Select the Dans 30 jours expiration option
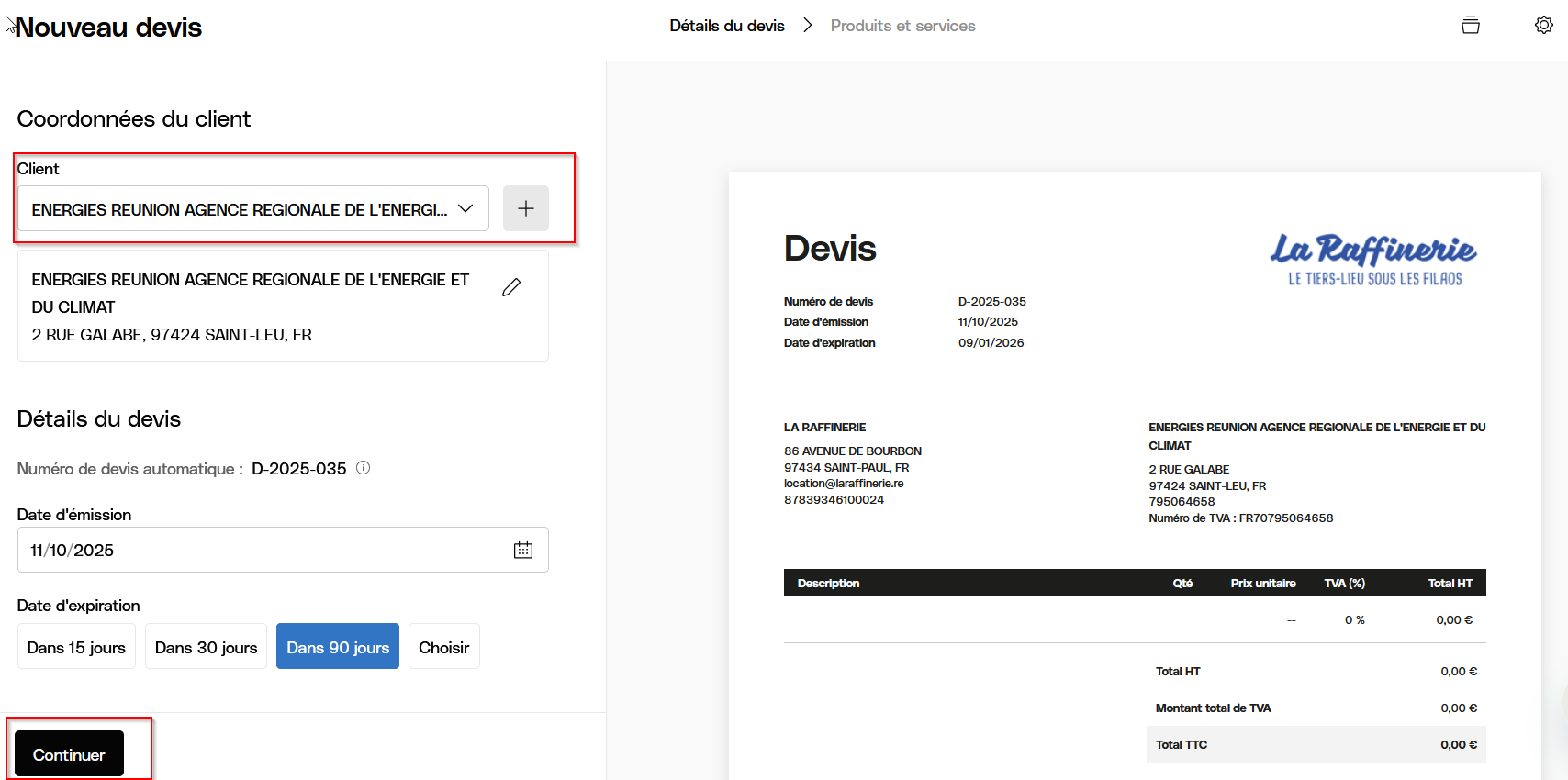The height and width of the screenshot is (780, 1568). point(206,647)
